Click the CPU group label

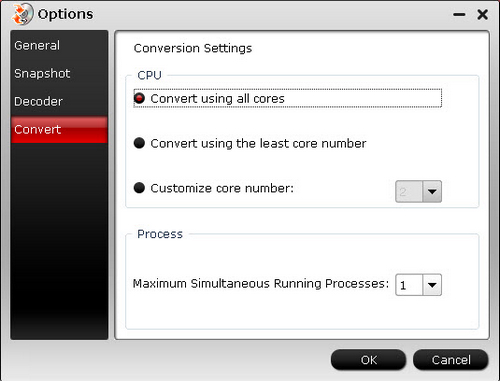pos(149,75)
